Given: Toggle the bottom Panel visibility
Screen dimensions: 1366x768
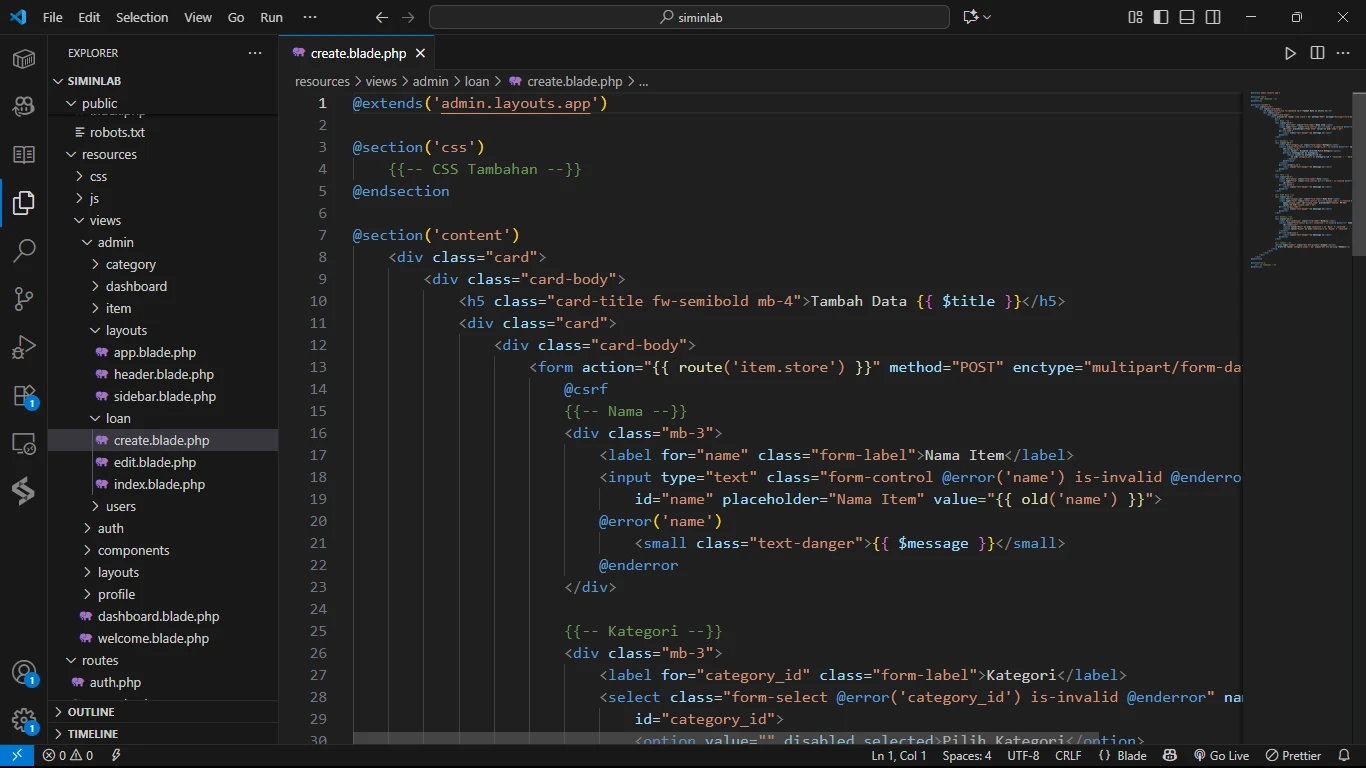Looking at the screenshot, I should point(1187,17).
